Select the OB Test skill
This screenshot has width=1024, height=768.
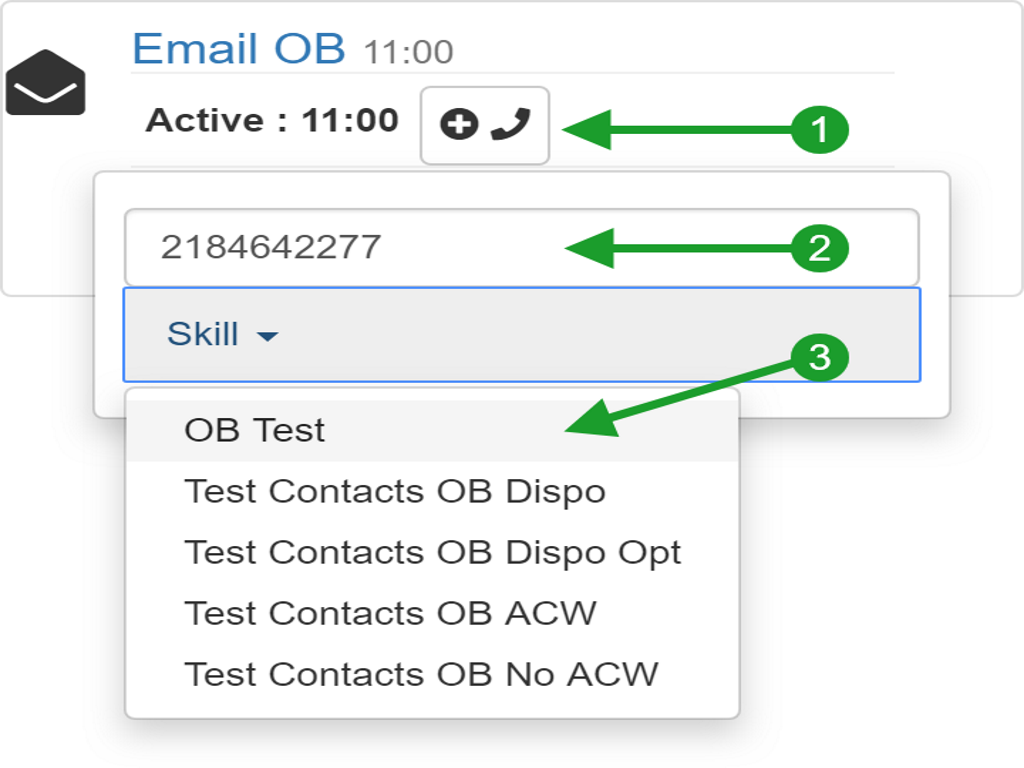click(255, 430)
